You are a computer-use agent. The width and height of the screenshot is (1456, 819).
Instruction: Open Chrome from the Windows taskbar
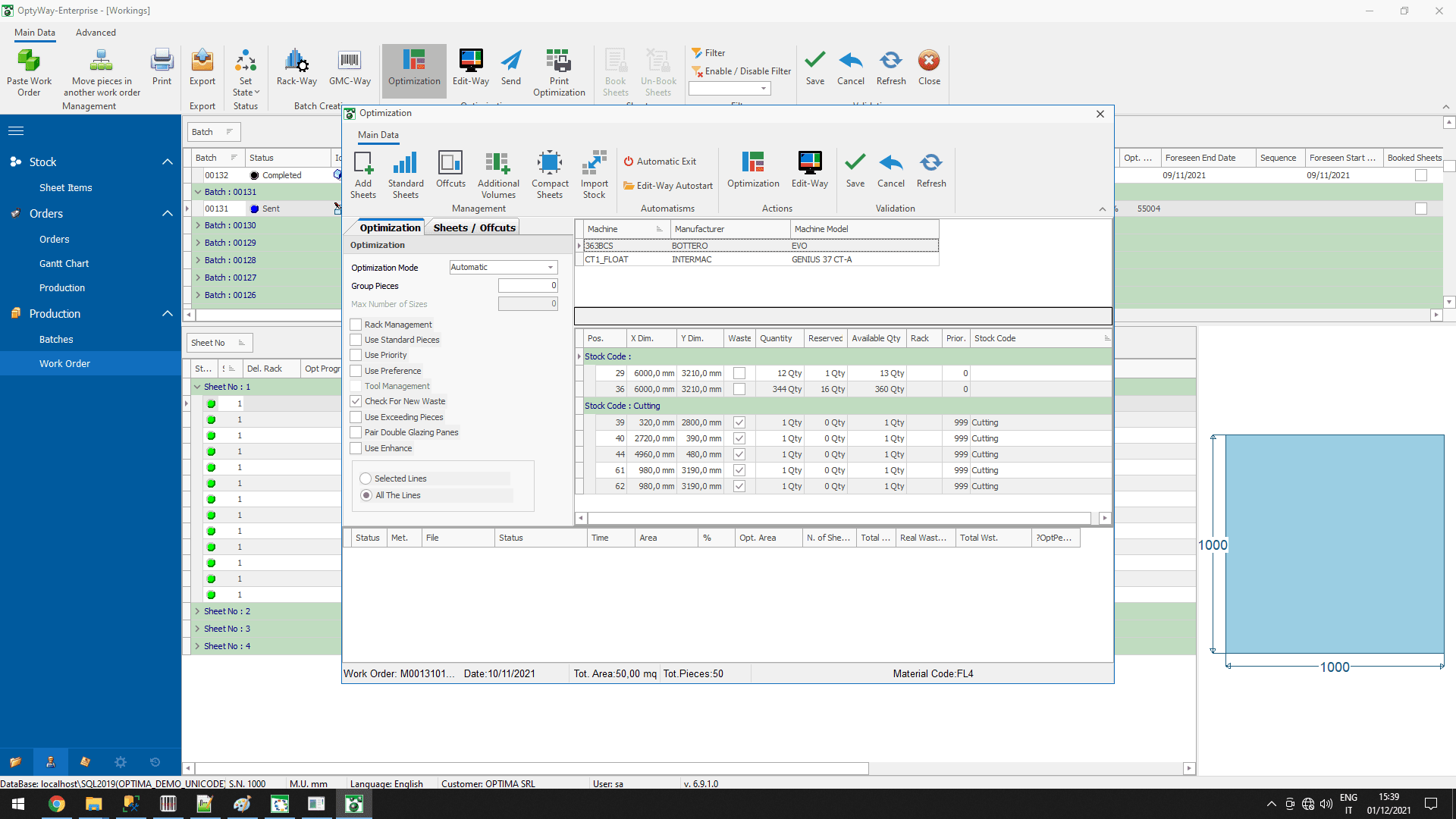point(57,804)
